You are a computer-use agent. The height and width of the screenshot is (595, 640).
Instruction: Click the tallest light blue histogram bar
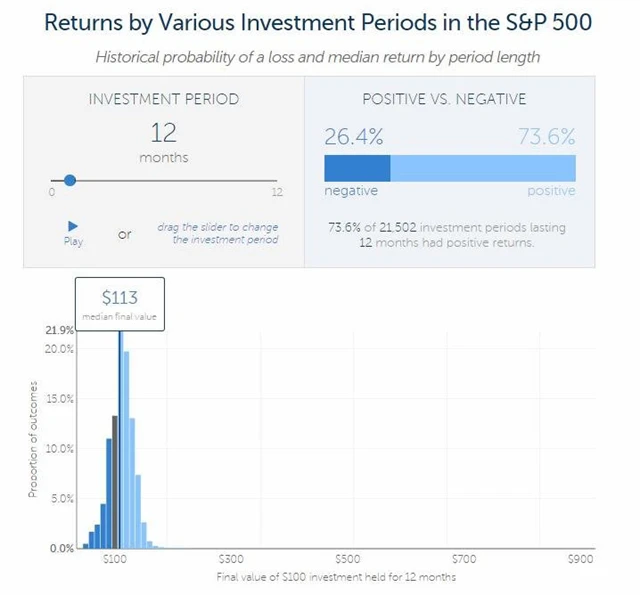click(124, 440)
